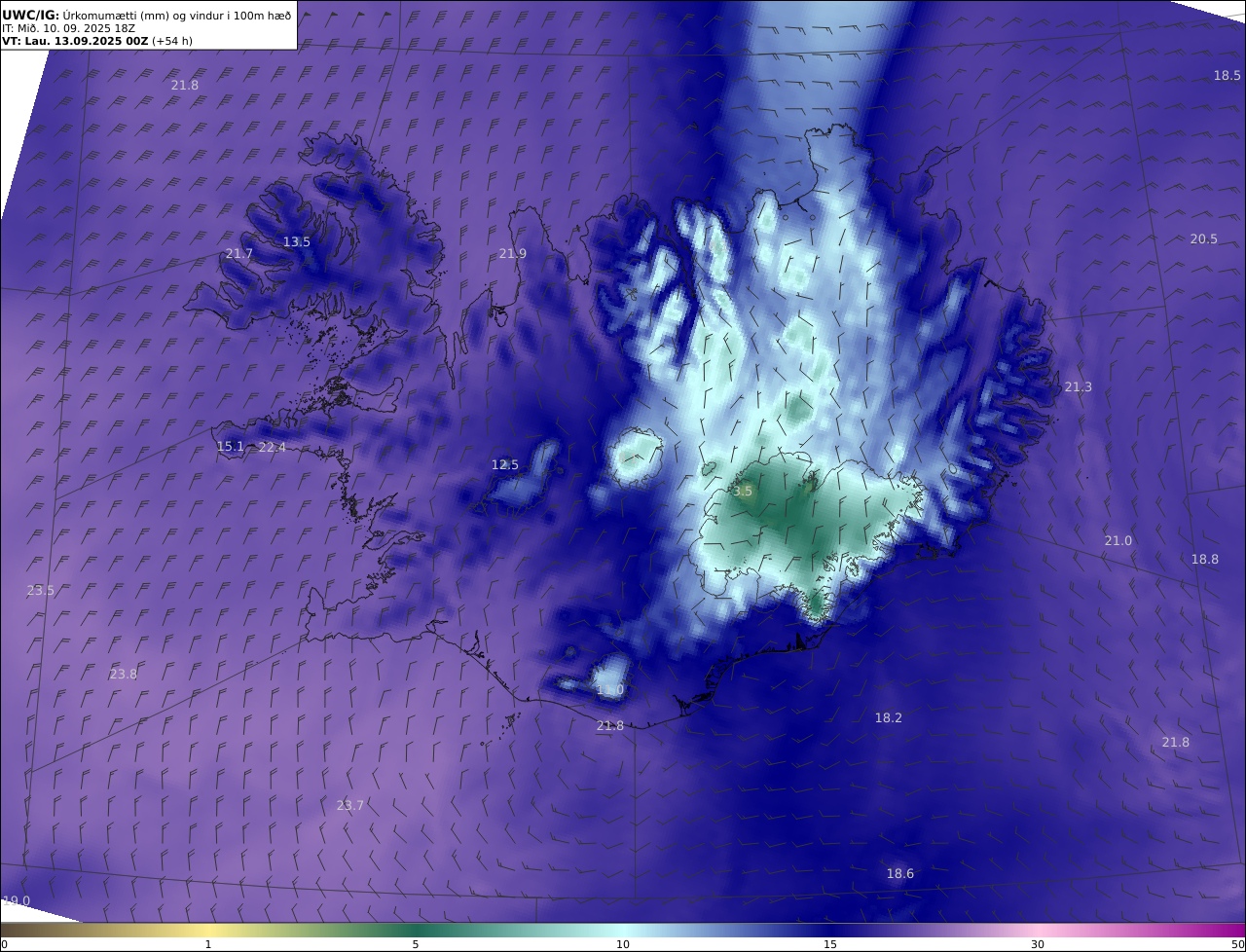Screen dimensions: 1246x952
Task: Click the 19.0 value label
Action: pos(16,901)
